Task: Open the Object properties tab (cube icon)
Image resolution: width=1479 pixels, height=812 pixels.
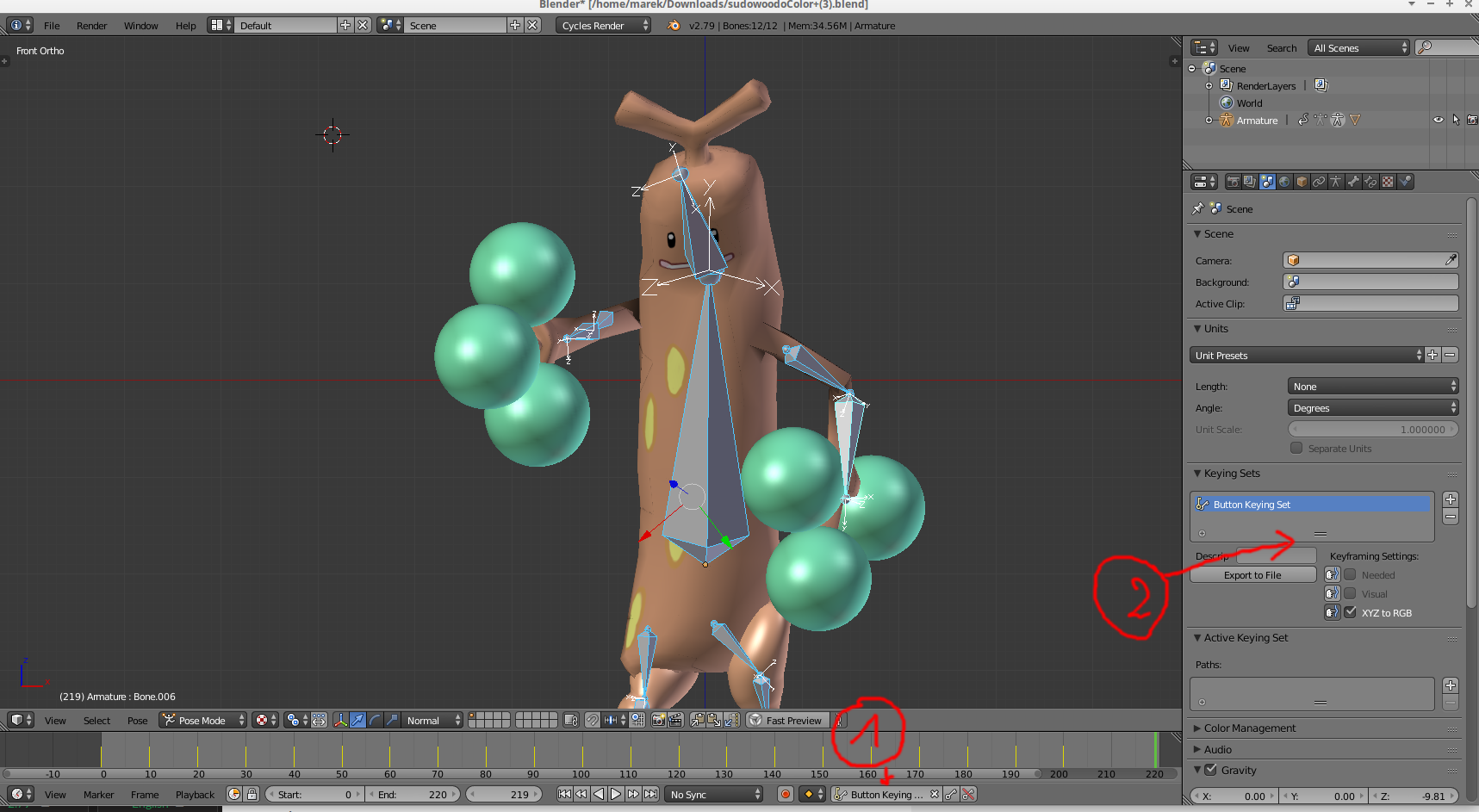Action: click(x=1302, y=182)
